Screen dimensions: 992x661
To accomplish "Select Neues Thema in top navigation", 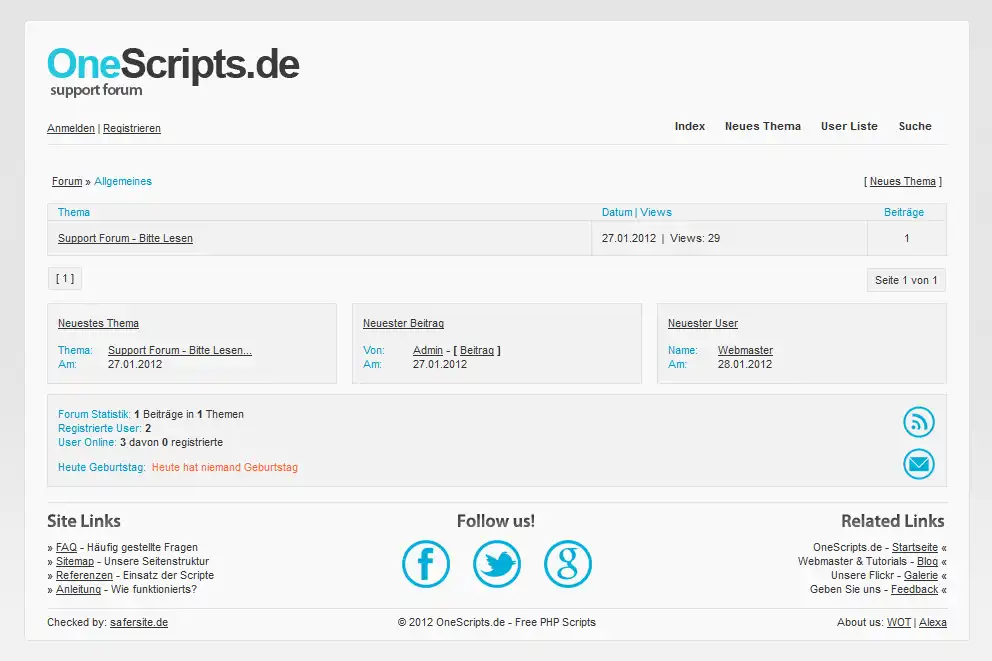I will click(x=763, y=126).
